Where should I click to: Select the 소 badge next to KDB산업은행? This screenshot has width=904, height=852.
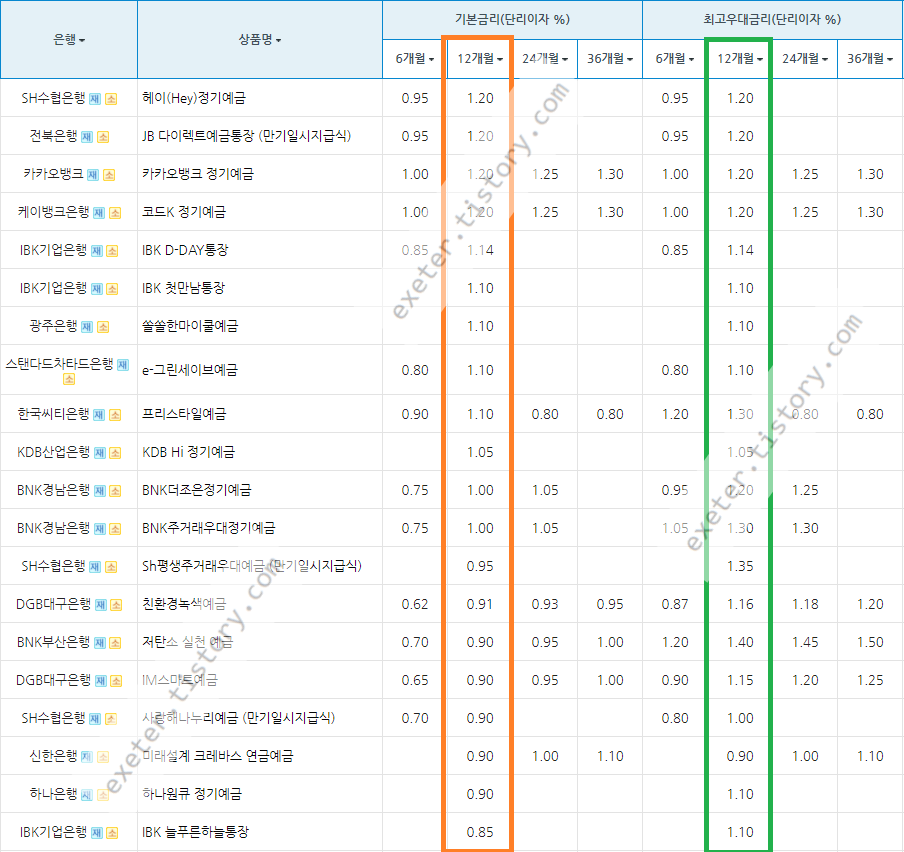click(x=115, y=453)
